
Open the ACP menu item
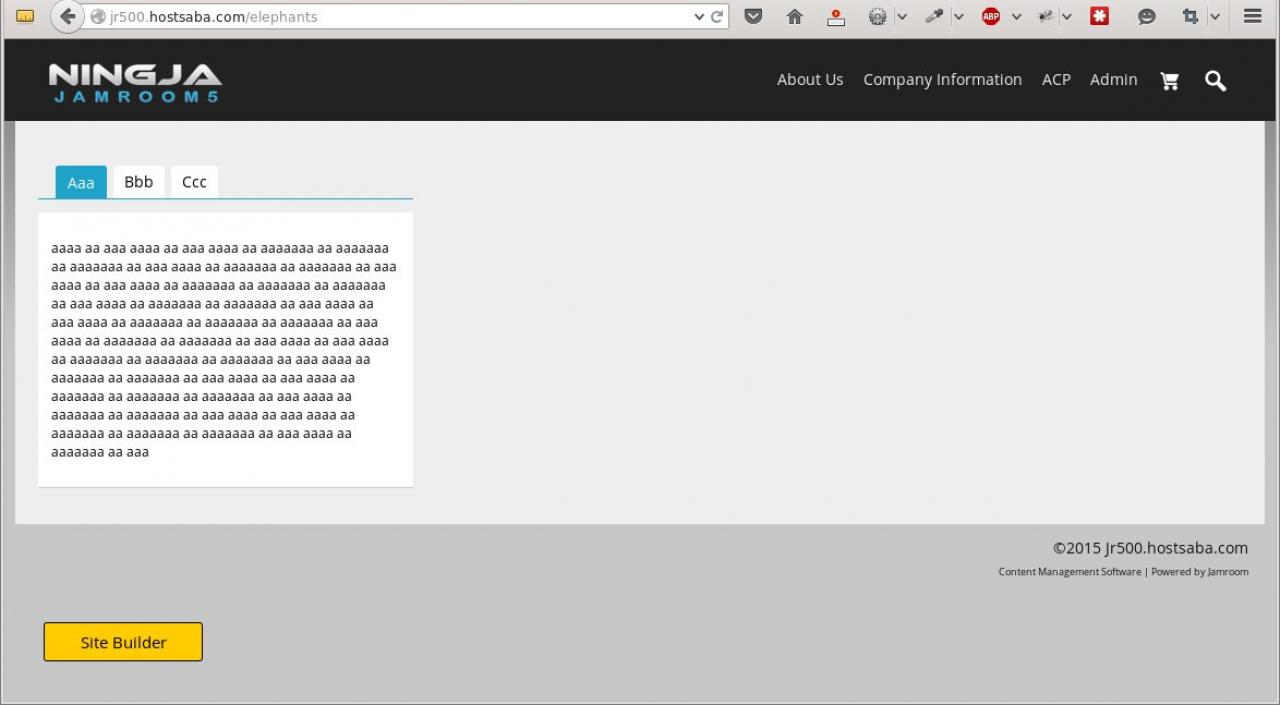tap(1056, 80)
